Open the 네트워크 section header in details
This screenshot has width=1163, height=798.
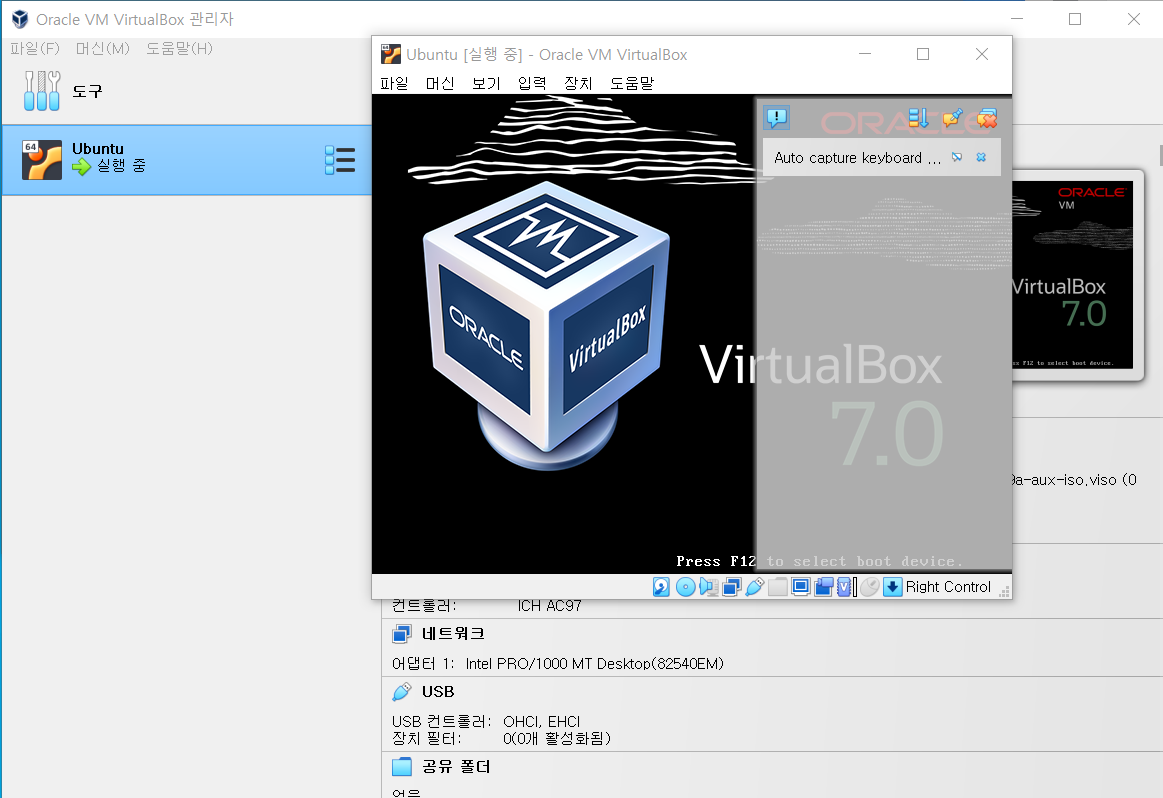(x=452, y=633)
